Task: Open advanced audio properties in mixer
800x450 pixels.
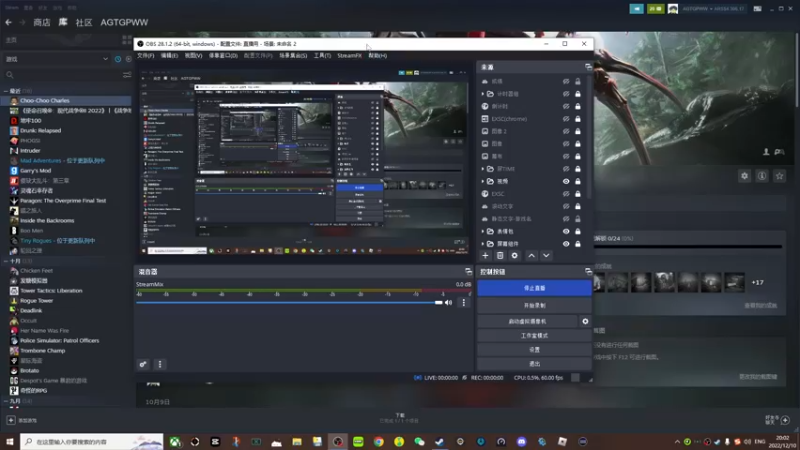Action: (x=143, y=364)
